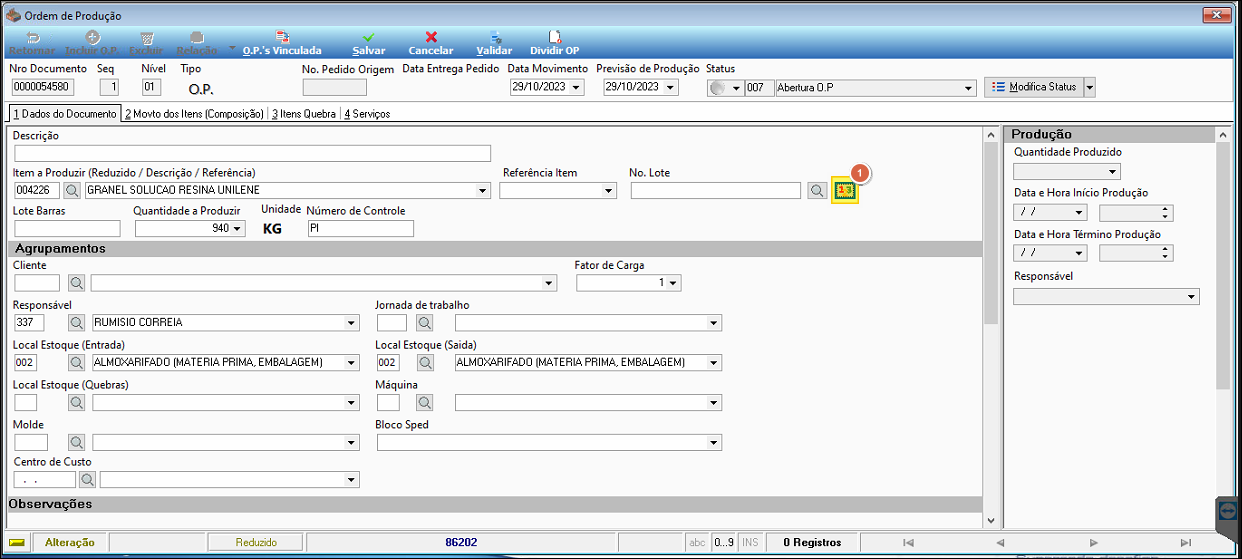Click the Reduzido button in status bar
Image resolution: width=1242 pixels, height=559 pixels.
click(256, 542)
